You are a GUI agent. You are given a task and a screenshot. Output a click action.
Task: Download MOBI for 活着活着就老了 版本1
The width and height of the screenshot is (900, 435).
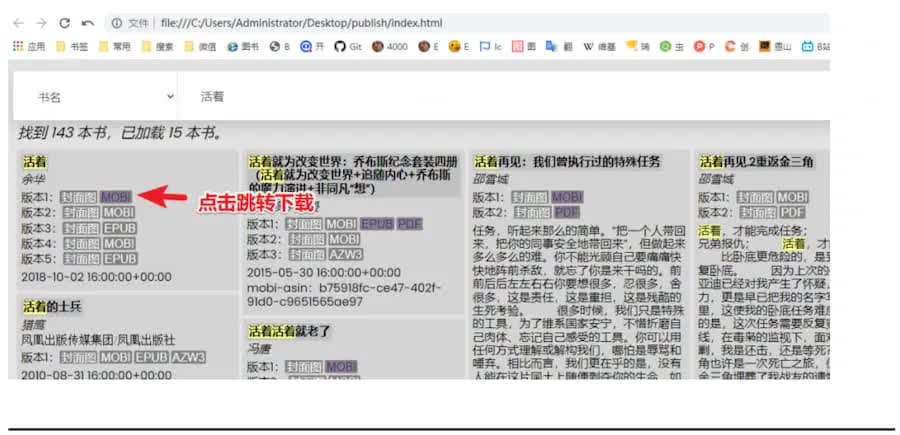coord(341,366)
